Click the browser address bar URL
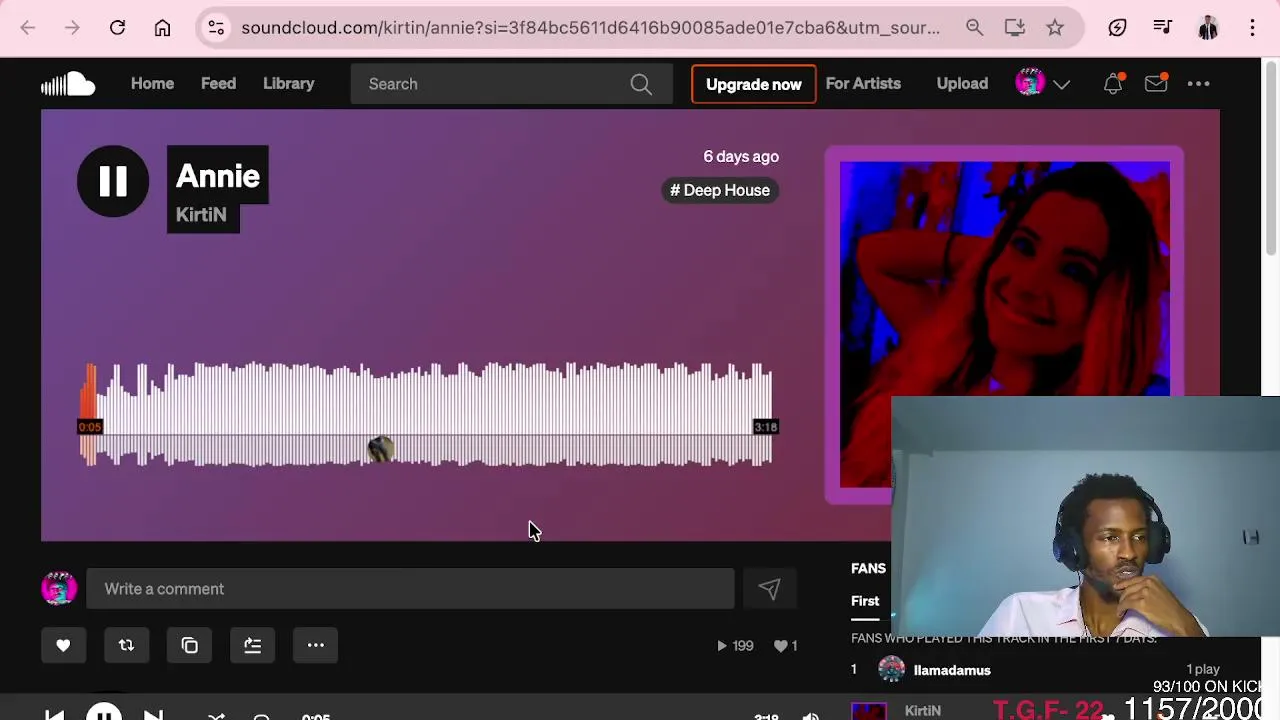Viewport: 1280px width, 720px height. [590, 28]
